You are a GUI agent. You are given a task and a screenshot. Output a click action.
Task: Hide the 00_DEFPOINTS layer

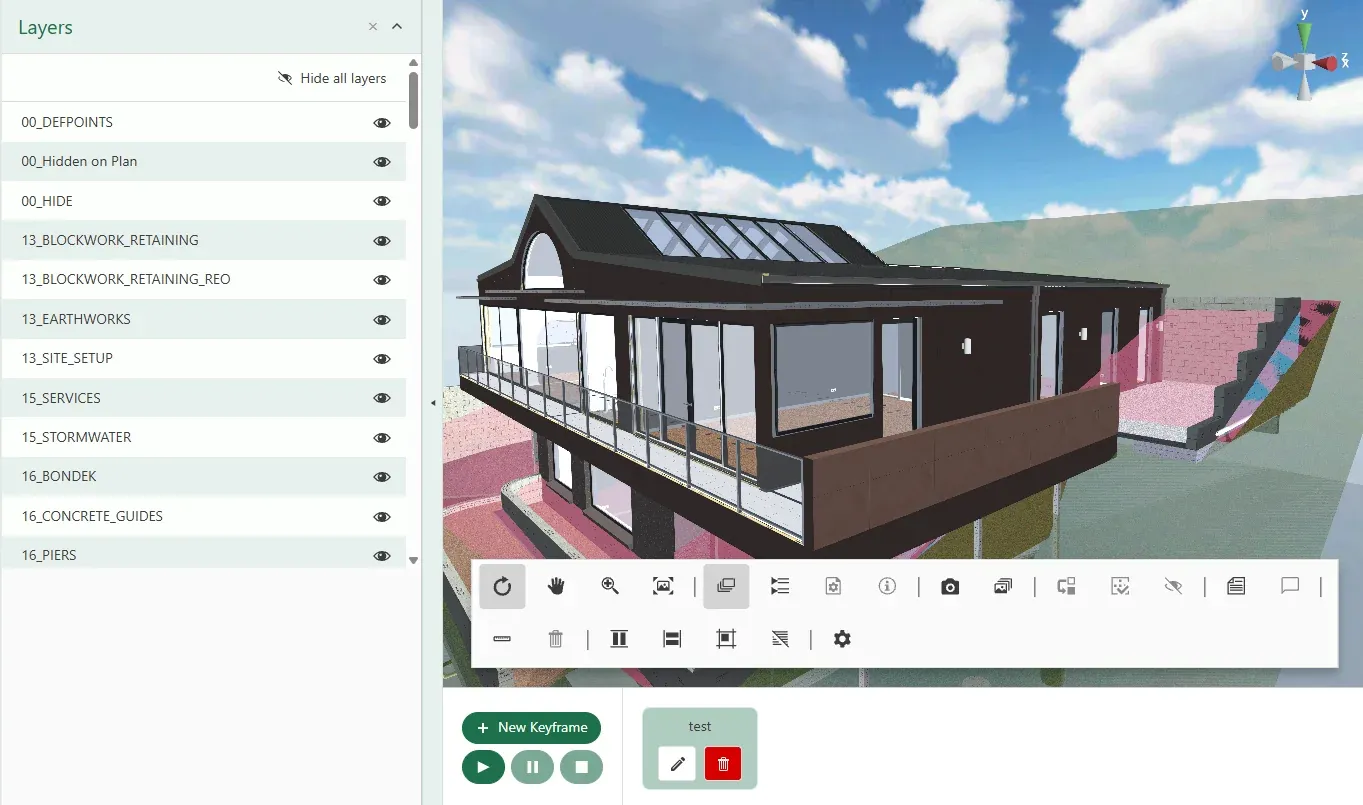coord(382,123)
